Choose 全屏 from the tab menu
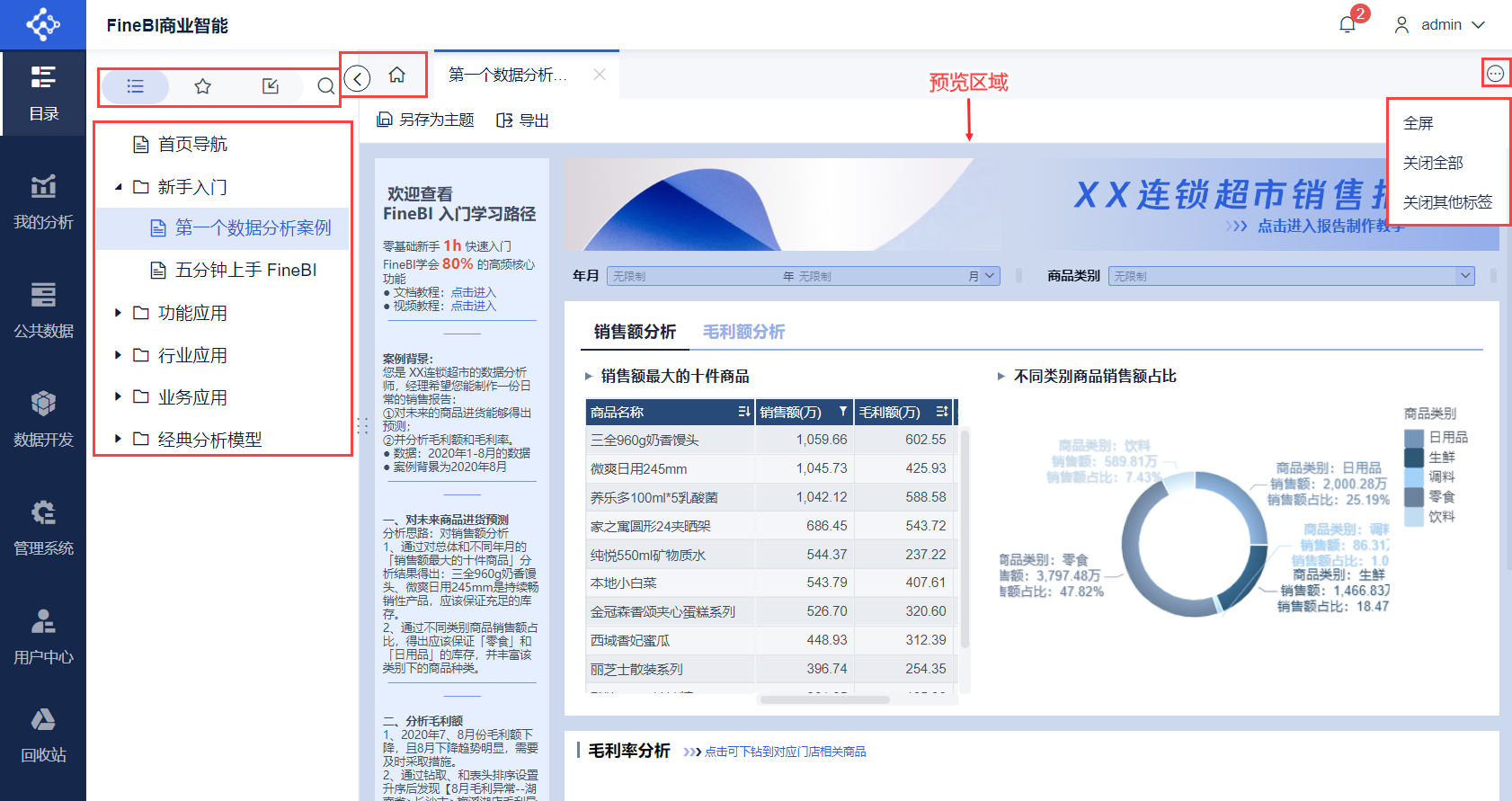The width and height of the screenshot is (1512, 801). pyautogui.click(x=1419, y=123)
